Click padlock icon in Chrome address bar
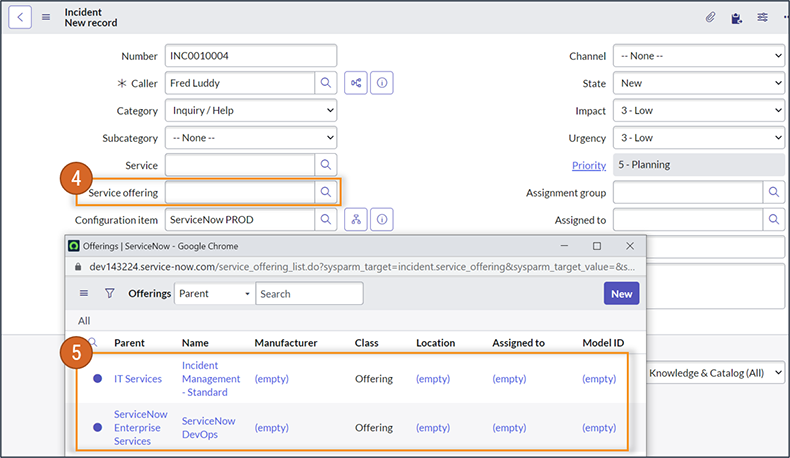 click(78, 267)
